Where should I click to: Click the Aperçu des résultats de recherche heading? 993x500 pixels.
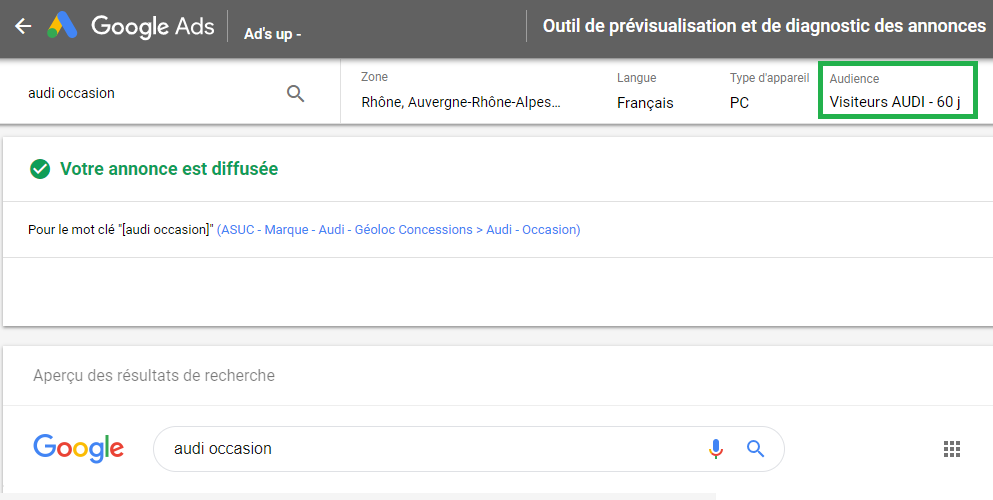click(x=154, y=376)
